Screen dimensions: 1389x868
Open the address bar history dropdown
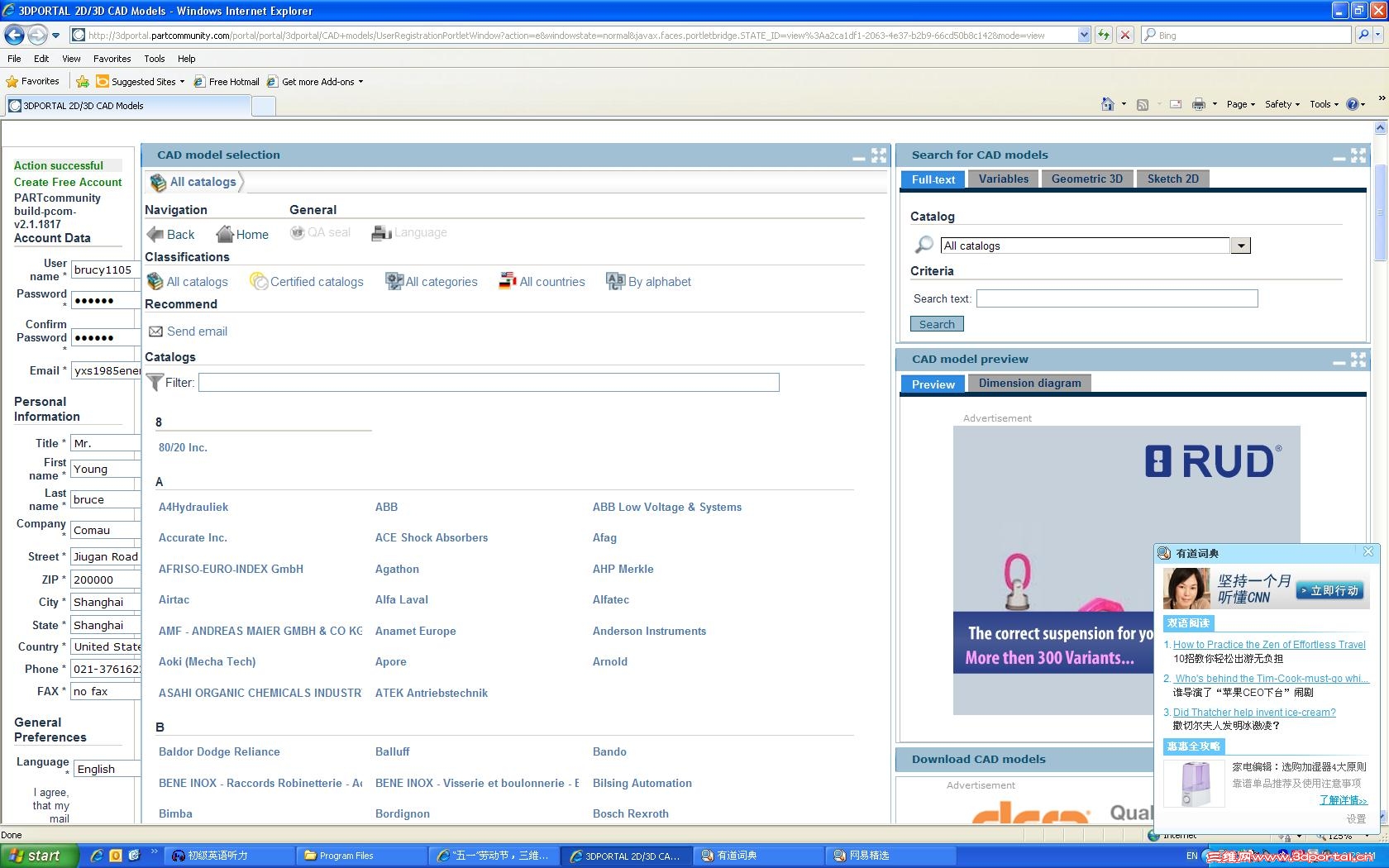(x=1084, y=35)
